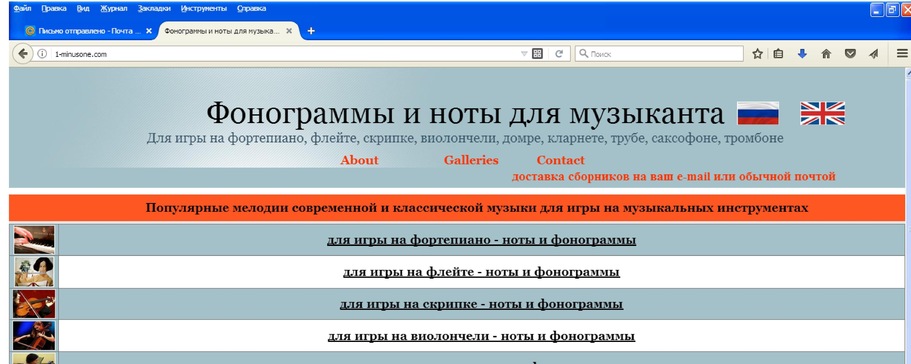This screenshot has height=364, width=911.
Task: Open the Contact link
Action: tap(560, 160)
